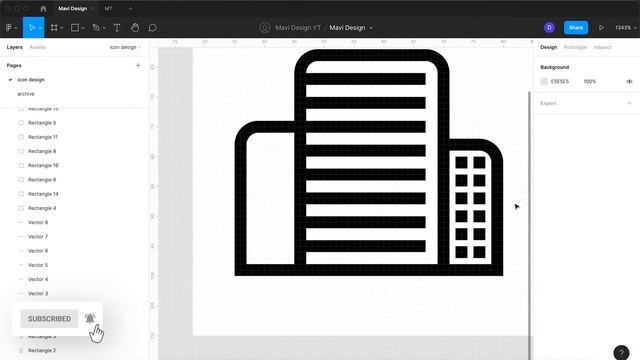Select the Rectangle shape tool
640x360 pixels.
(x=75, y=28)
